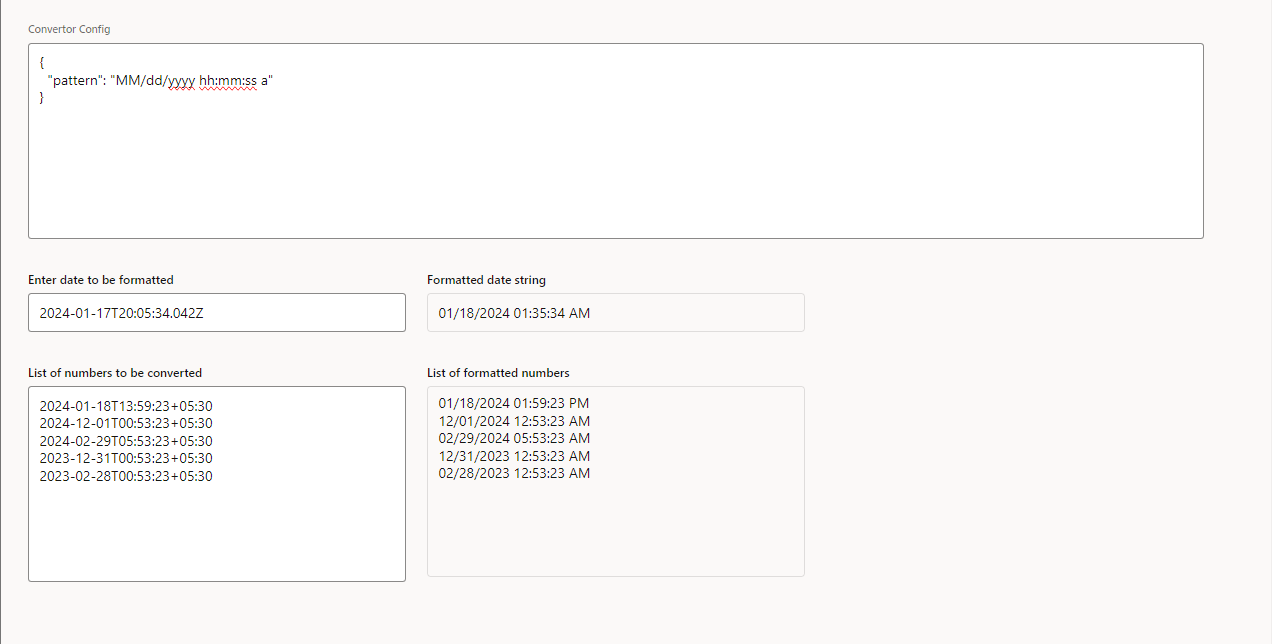Screen dimensions: 1272x644
Task: Click the Formatted date string label
Action: [486, 280]
